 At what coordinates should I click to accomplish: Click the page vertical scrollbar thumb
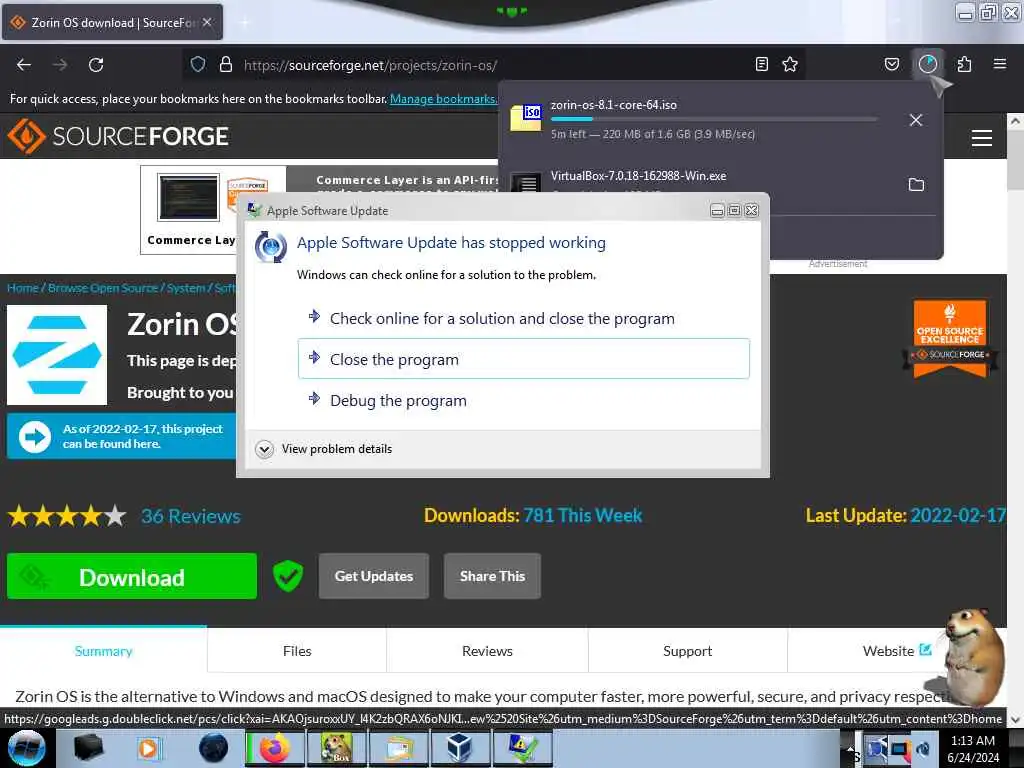(x=1014, y=160)
